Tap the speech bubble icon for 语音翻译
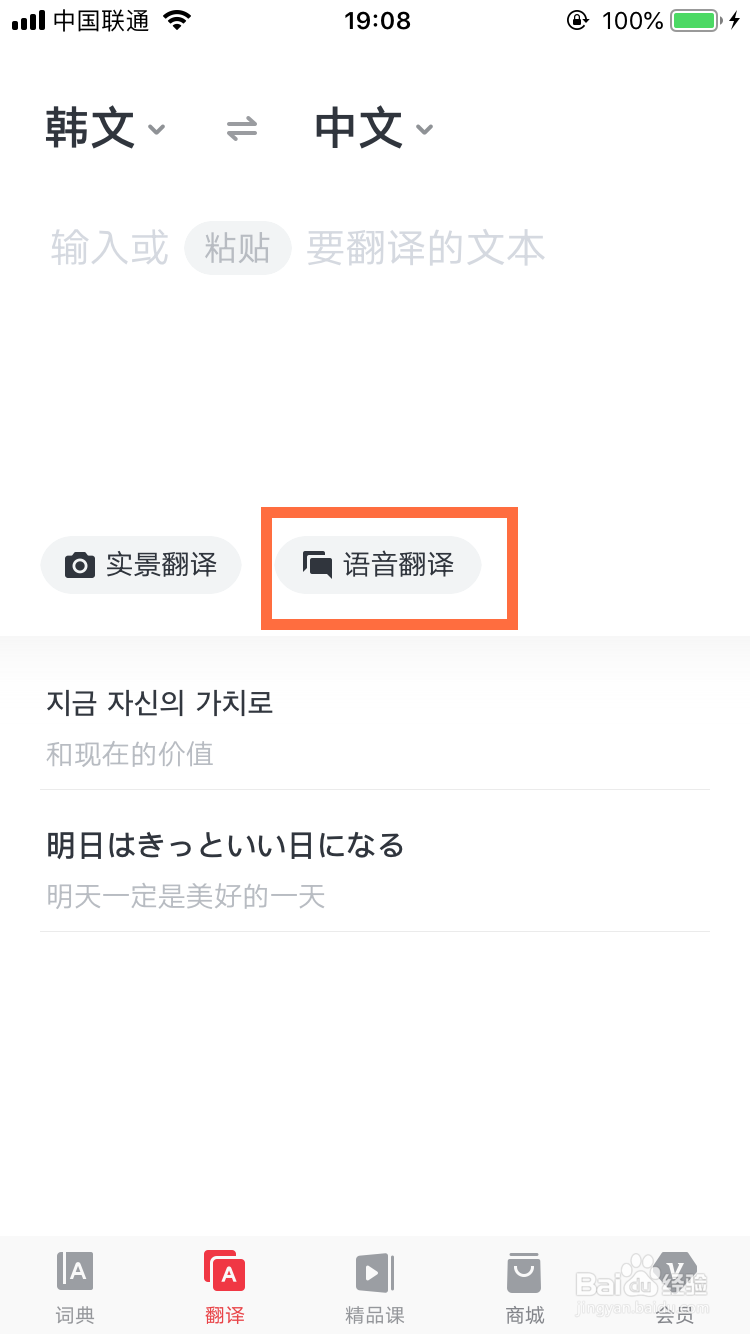 pos(318,564)
